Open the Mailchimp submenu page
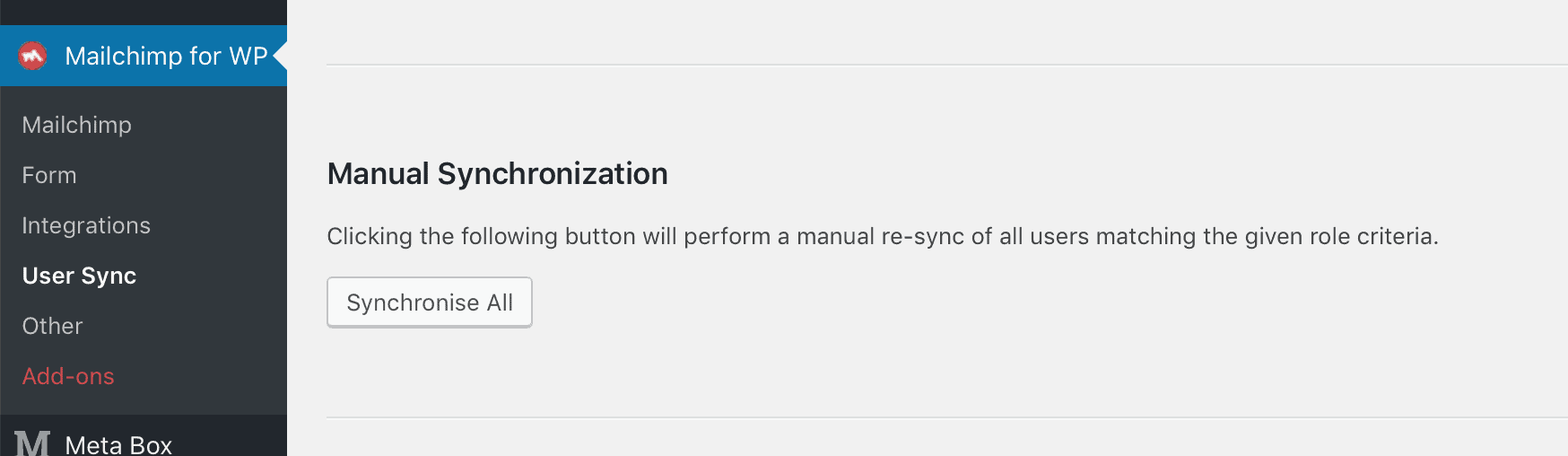The width and height of the screenshot is (1568, 456). (x=77, y=125)
